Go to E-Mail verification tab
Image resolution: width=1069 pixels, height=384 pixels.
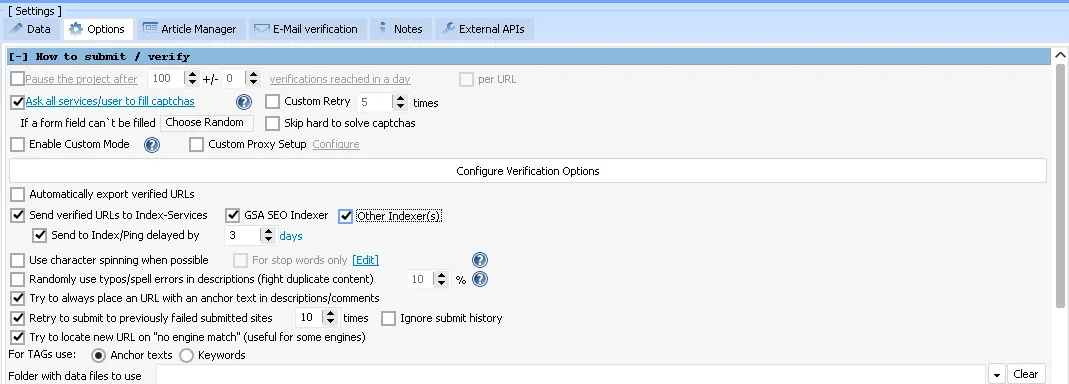point(306,29)
